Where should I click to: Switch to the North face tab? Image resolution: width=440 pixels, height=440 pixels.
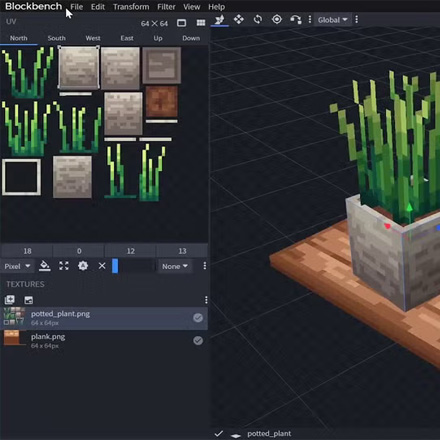point(19,38)
